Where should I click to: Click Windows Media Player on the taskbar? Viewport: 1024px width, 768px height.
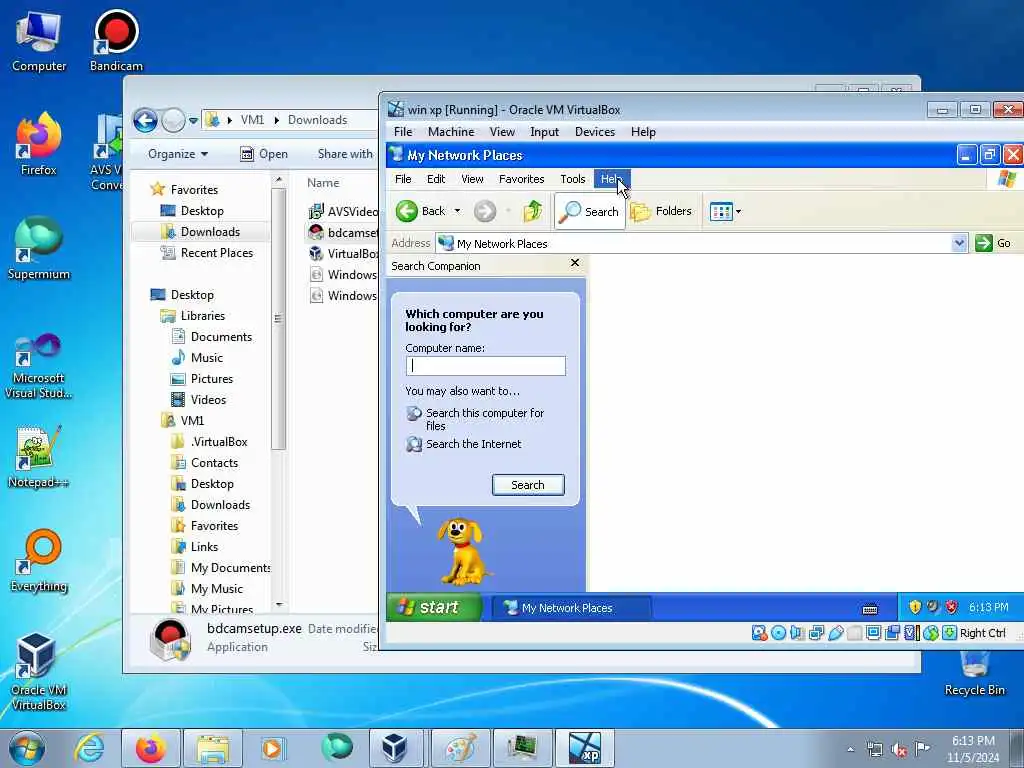[273, 748]
